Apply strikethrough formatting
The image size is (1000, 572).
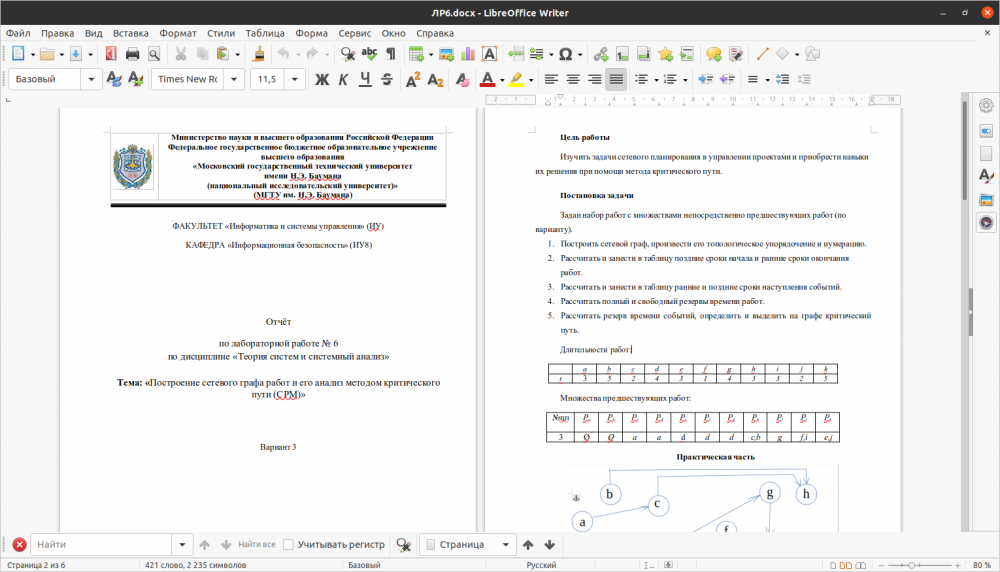pos(387,79)
